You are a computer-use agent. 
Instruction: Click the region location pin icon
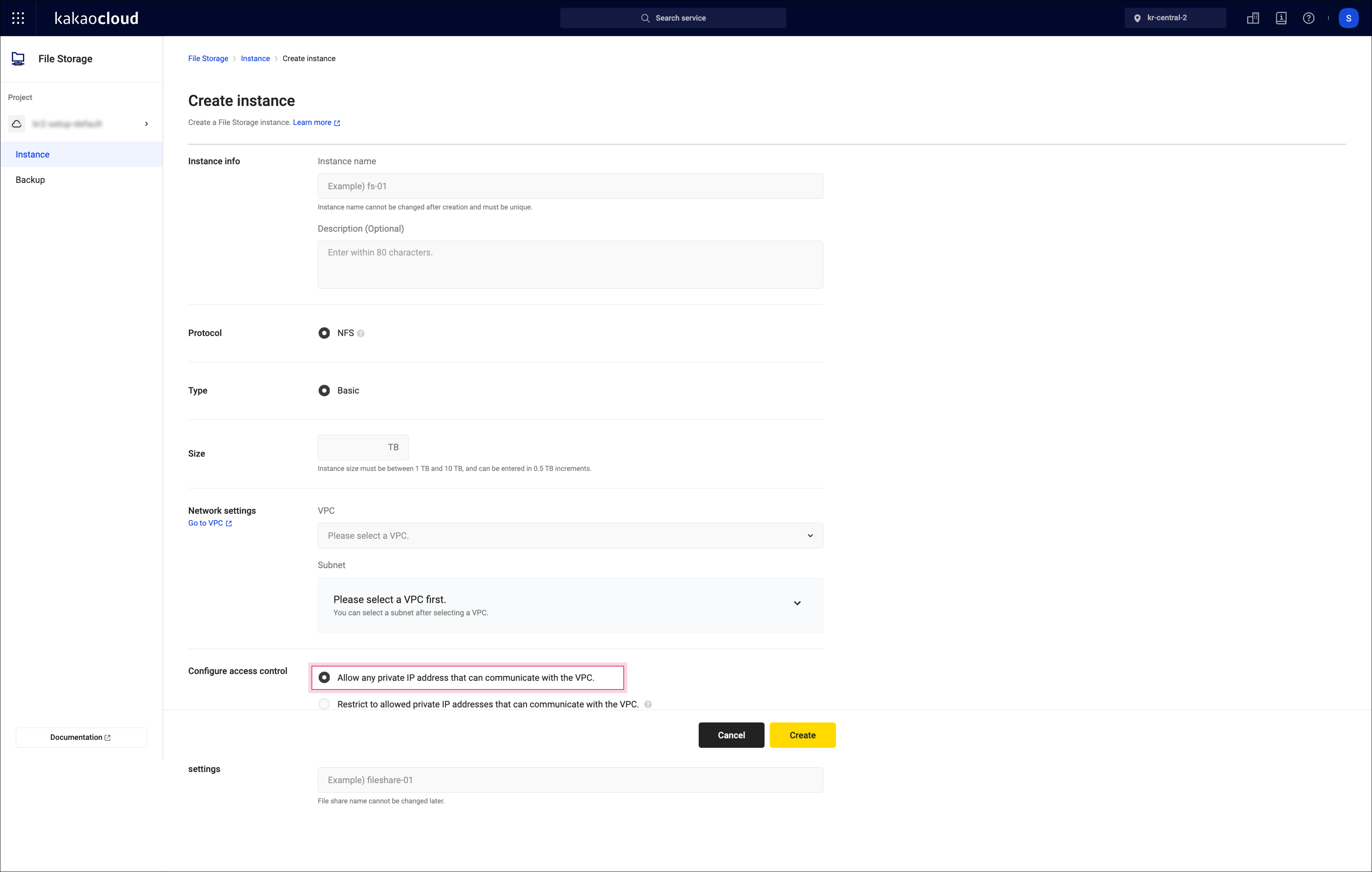click(1137, 18)
